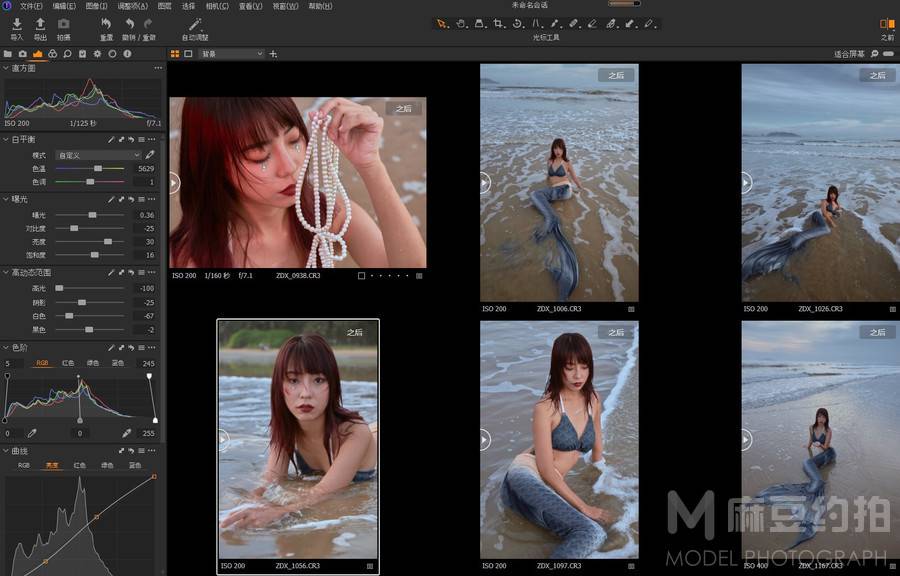
Task: Toggle 之后 label on ZDX_1006 image
Action: [x=616, y=75]
